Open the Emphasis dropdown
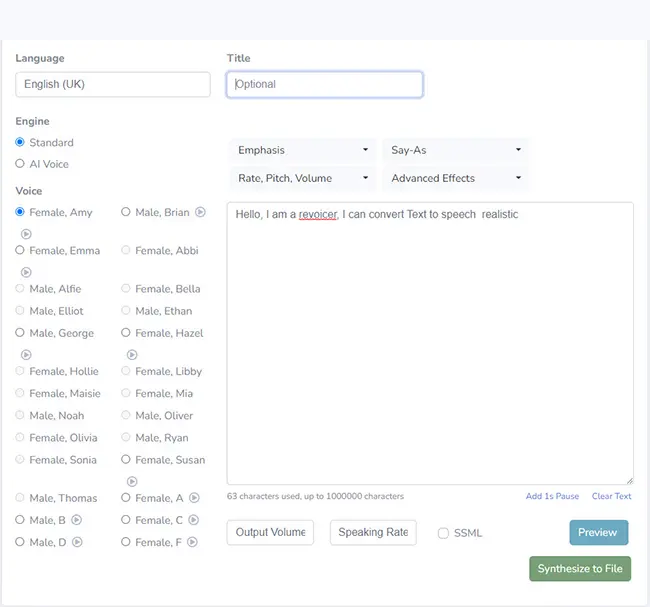This screenshot has width=650, height=607. (x=302, y=150)
